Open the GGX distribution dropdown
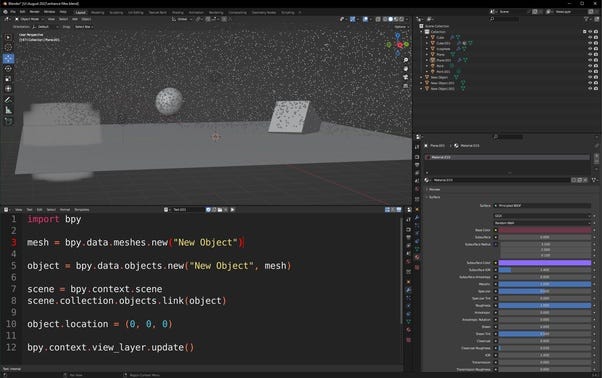 (542, 216)
